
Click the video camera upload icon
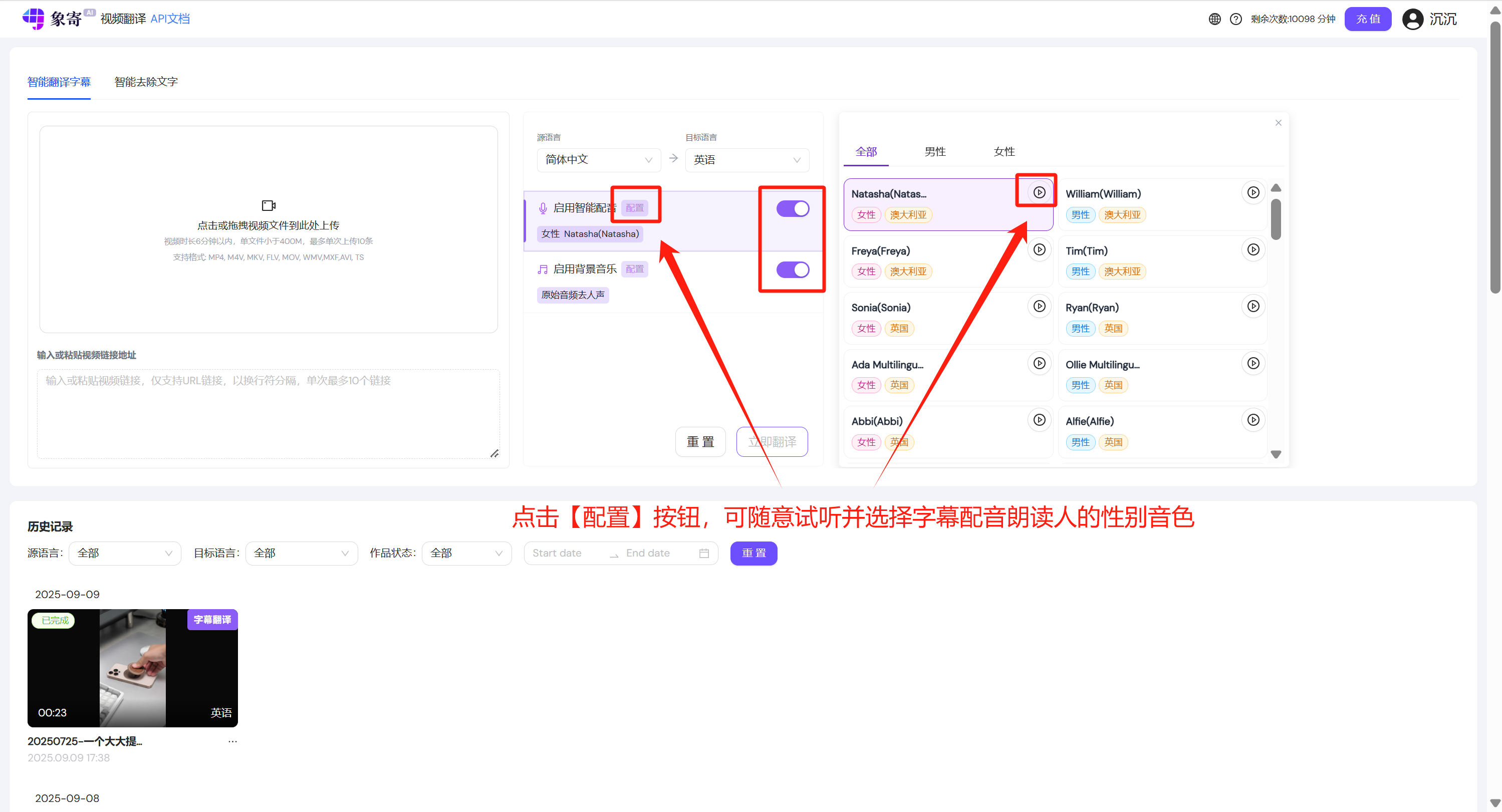click(268, 205)
